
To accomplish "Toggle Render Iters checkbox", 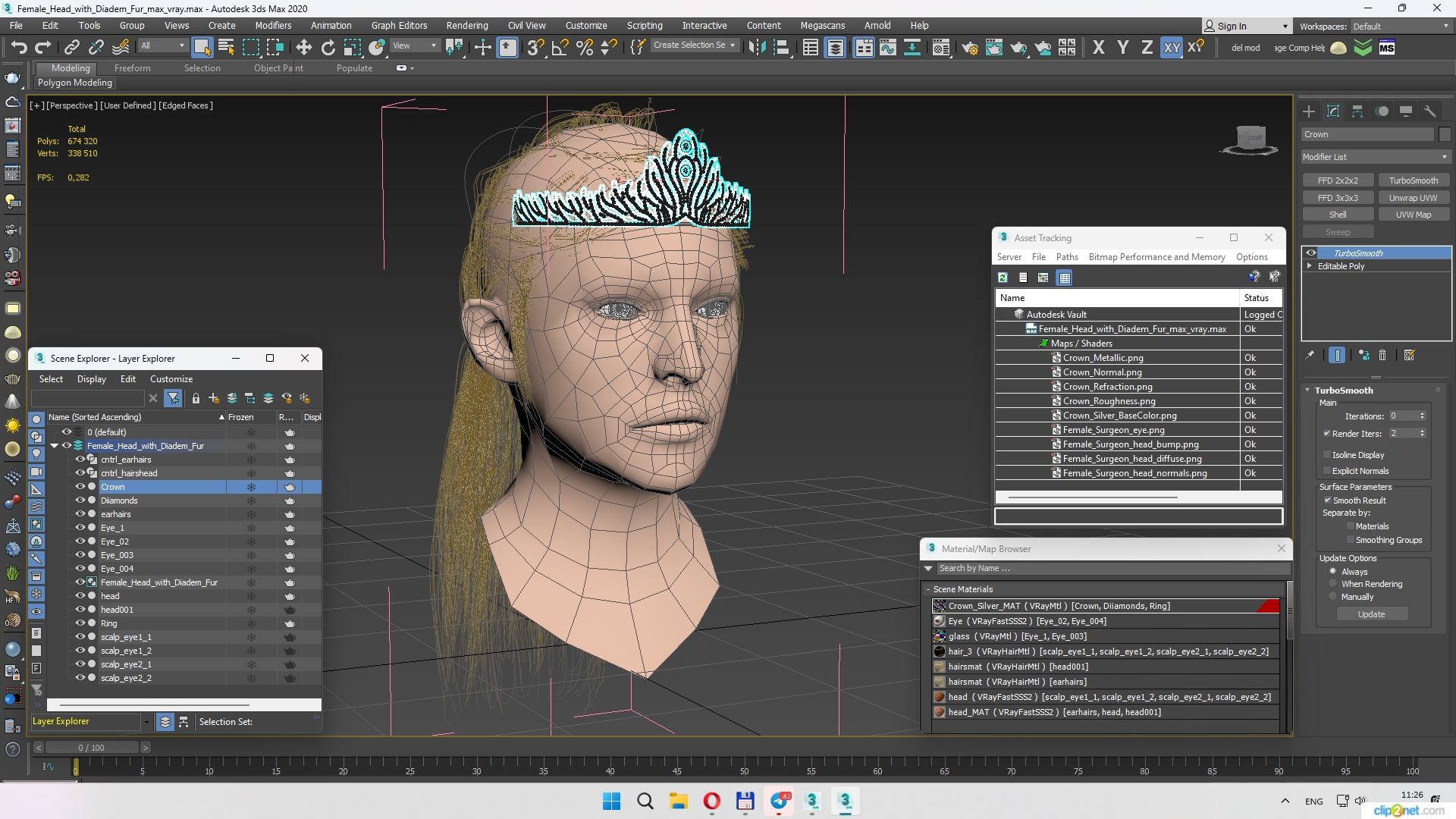I will point(1327,433).
